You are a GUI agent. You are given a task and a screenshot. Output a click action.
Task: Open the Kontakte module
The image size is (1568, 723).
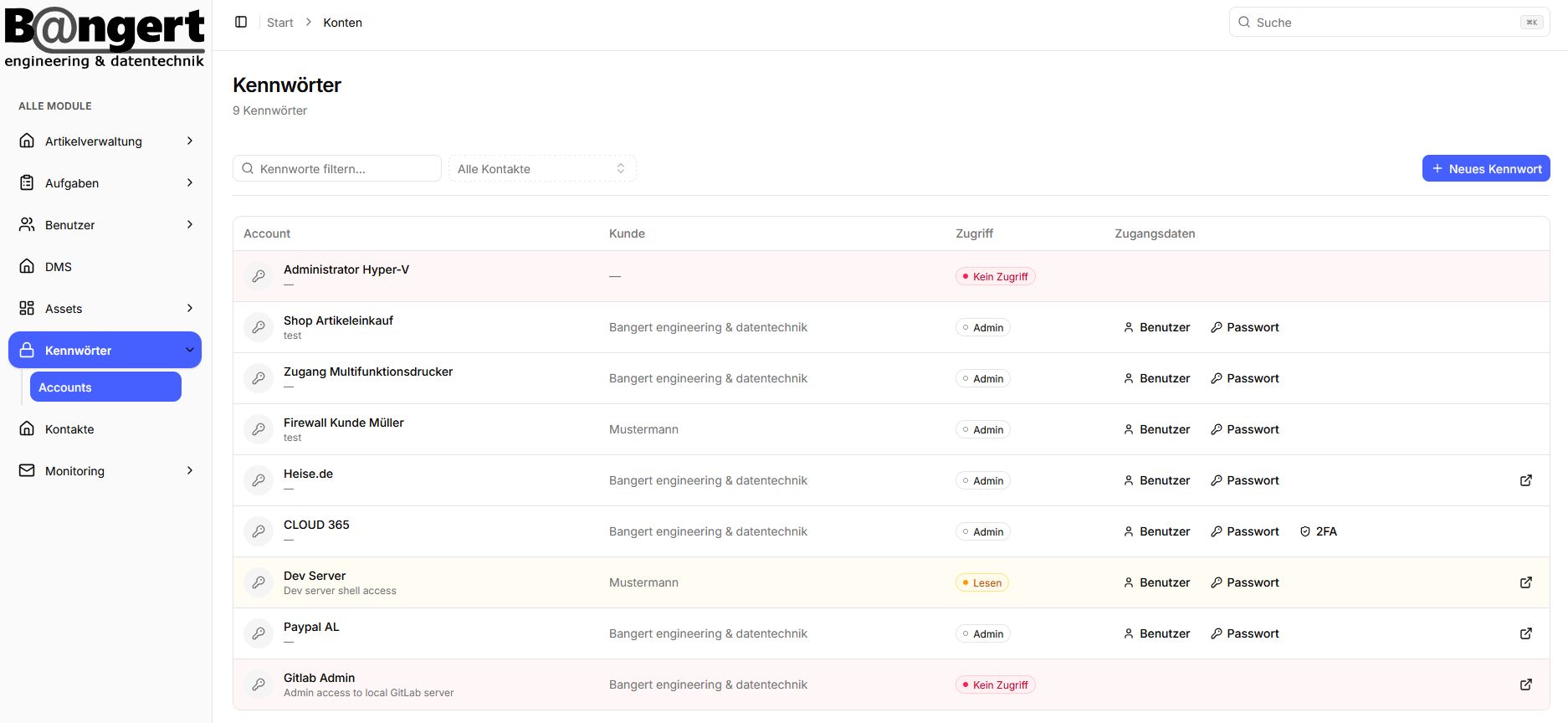pos(105,428)
